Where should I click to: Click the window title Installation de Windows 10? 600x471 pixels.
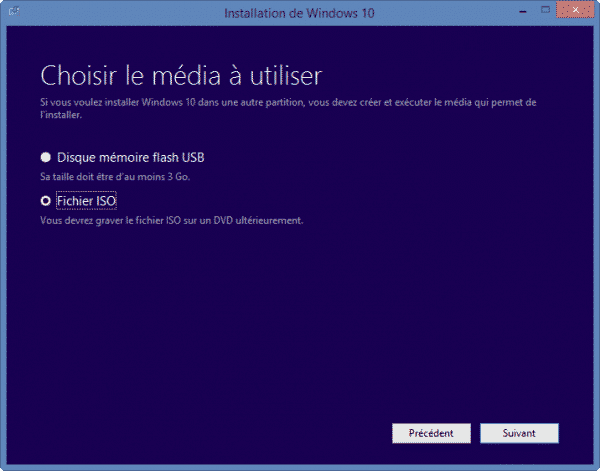(299, 13)
